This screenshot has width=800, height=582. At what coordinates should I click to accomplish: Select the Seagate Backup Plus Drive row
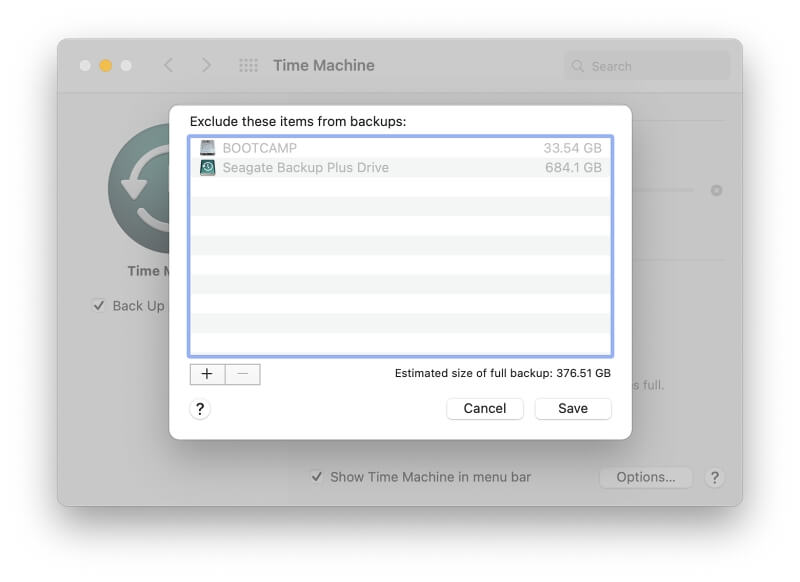tap(401, 167)
